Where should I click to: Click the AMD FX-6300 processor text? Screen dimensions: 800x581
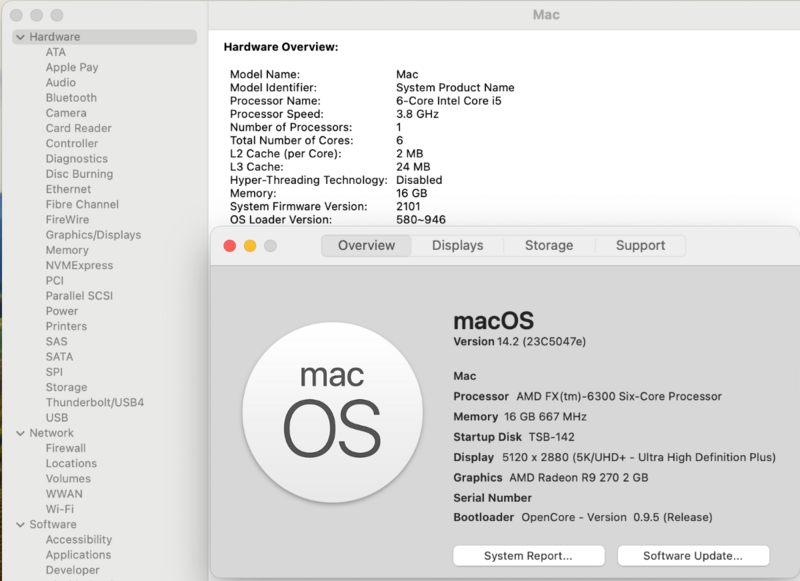coord(619,396)
